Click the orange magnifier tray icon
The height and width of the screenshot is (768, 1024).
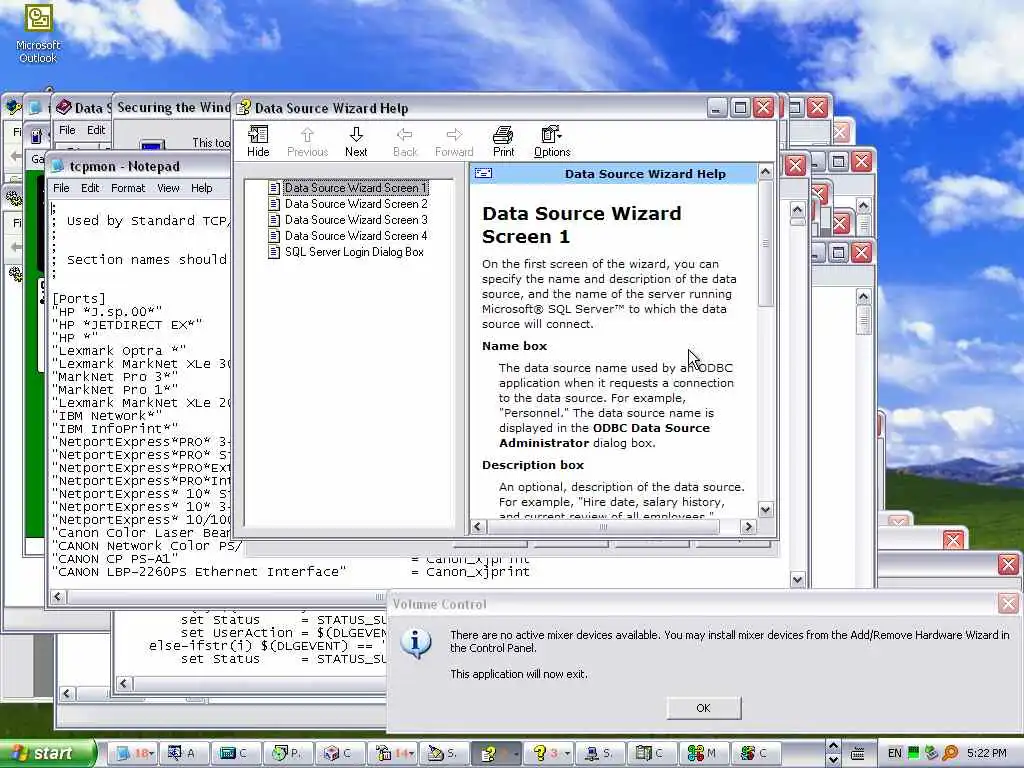(x=950, y=753)
